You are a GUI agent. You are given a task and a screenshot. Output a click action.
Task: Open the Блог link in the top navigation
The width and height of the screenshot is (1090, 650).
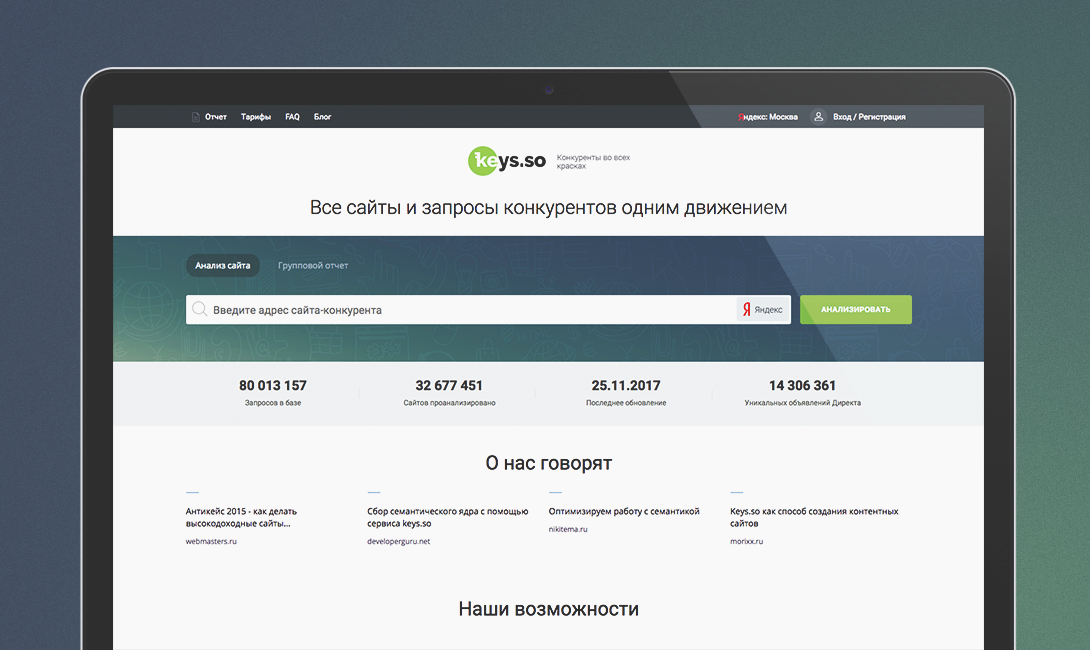pyautogui.click(x=322, y=117)
